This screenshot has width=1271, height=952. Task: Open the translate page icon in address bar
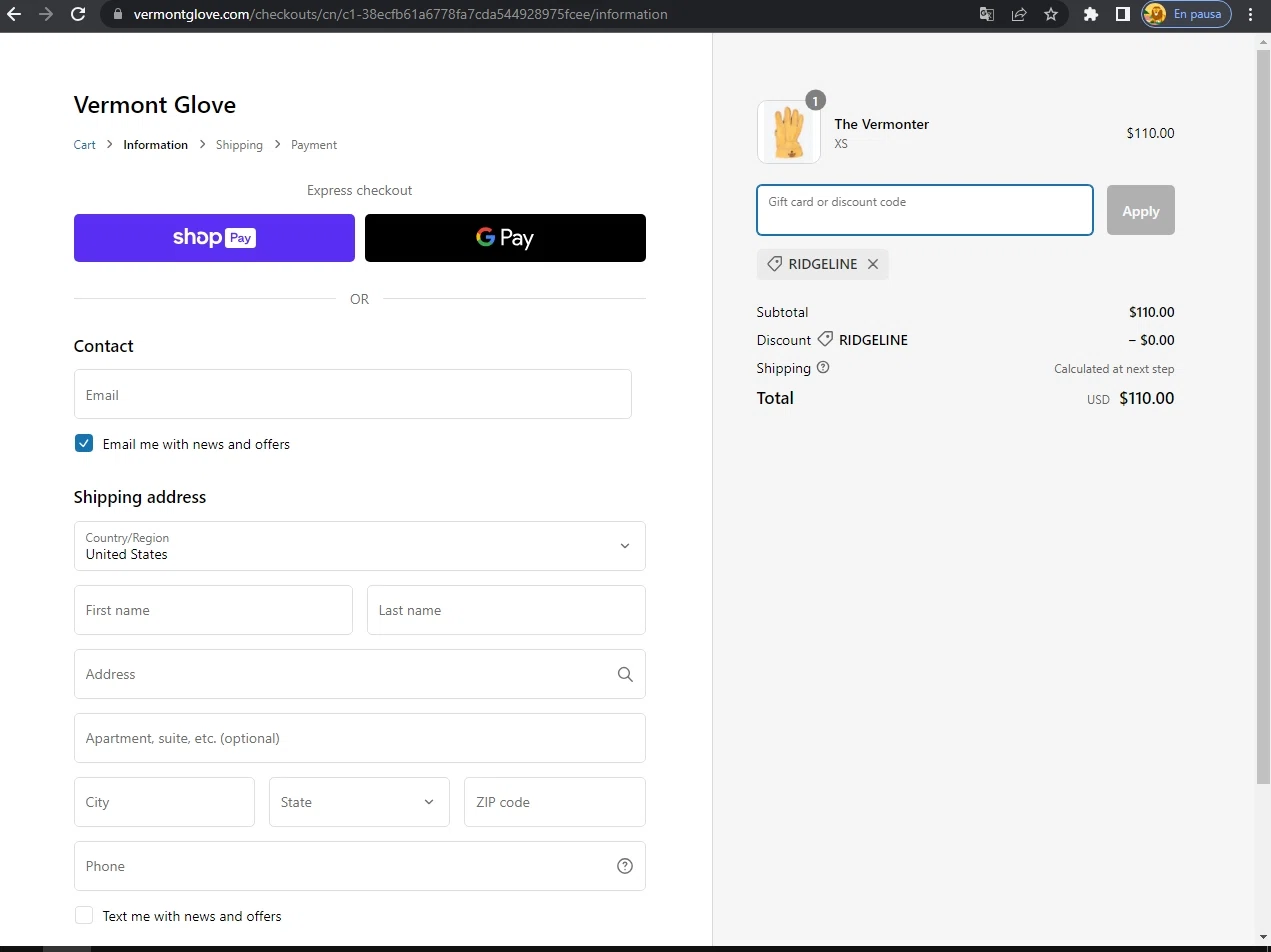(987, 14)
